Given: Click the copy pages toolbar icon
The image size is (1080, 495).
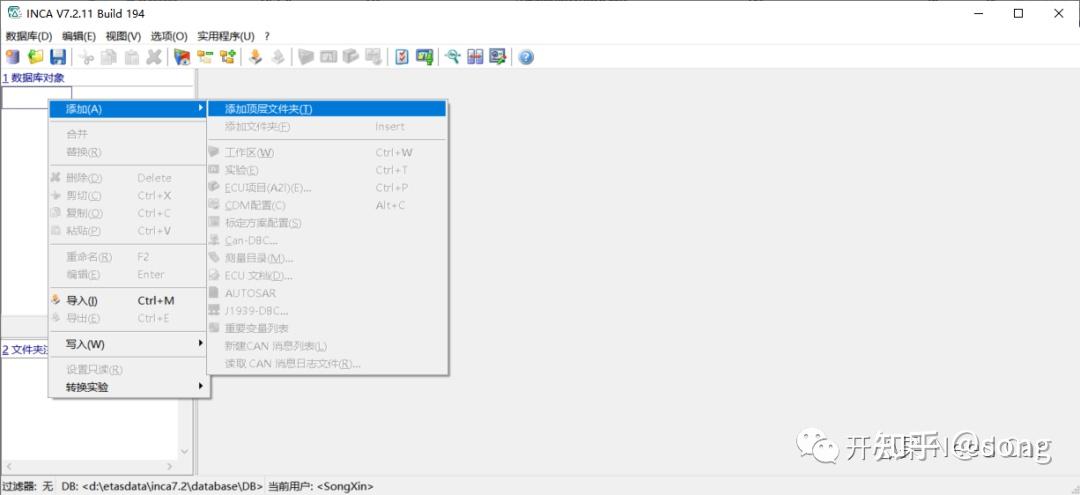Looking at the screenshot, I should coord(109,57).
